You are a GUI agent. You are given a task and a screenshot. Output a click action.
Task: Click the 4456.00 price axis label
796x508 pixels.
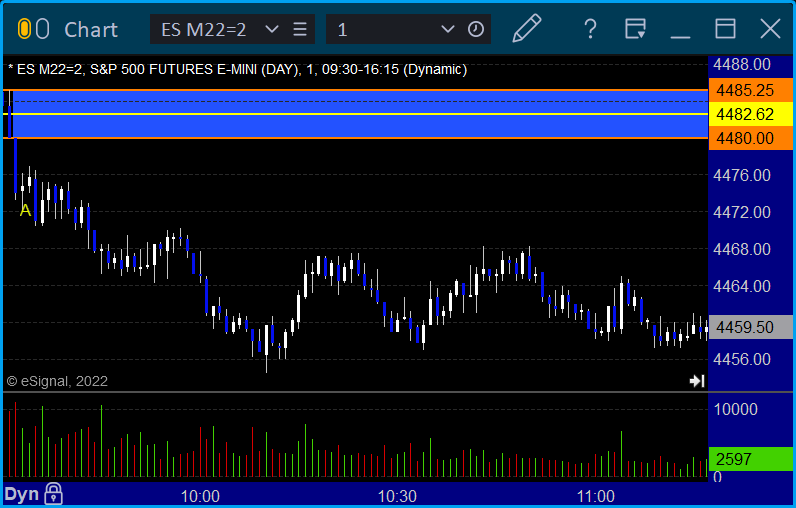click(742, 359)
